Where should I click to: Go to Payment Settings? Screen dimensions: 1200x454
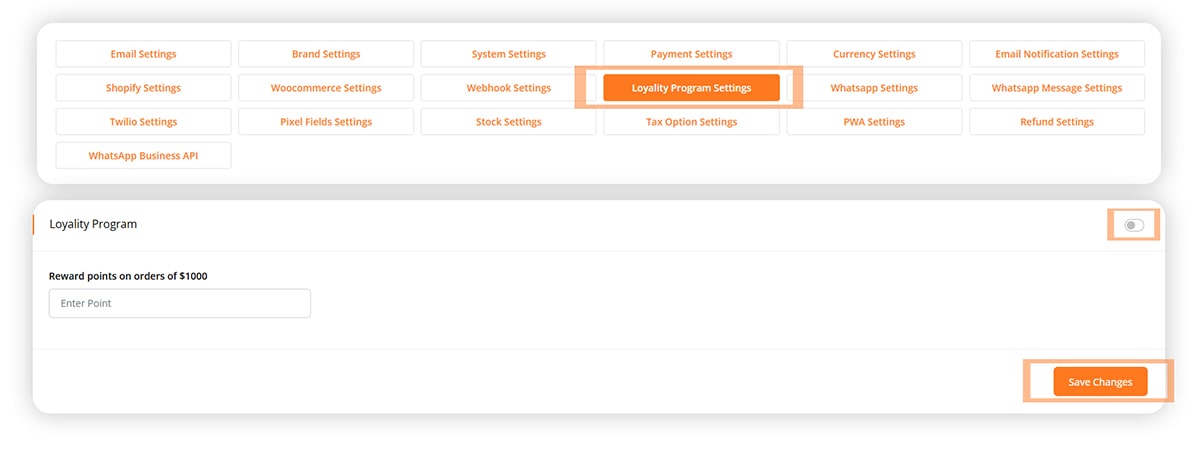tap(691, 54)
